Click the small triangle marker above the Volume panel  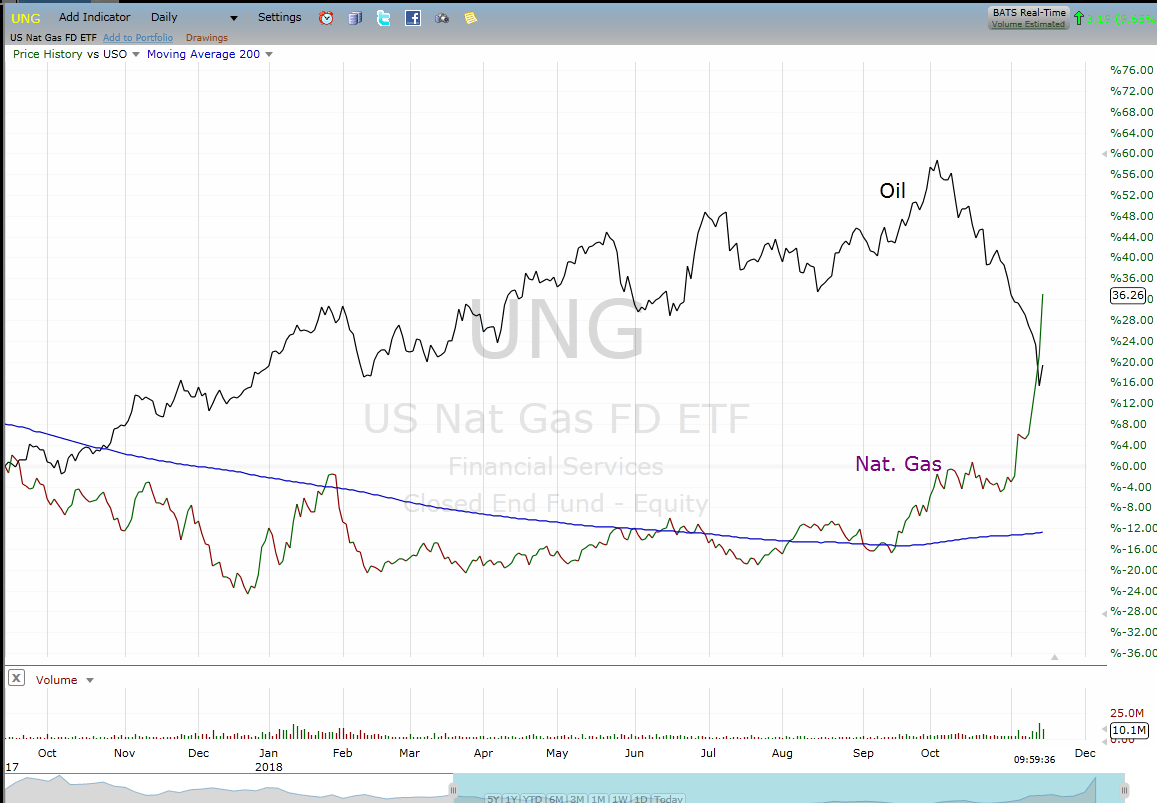click(1054, 657)
